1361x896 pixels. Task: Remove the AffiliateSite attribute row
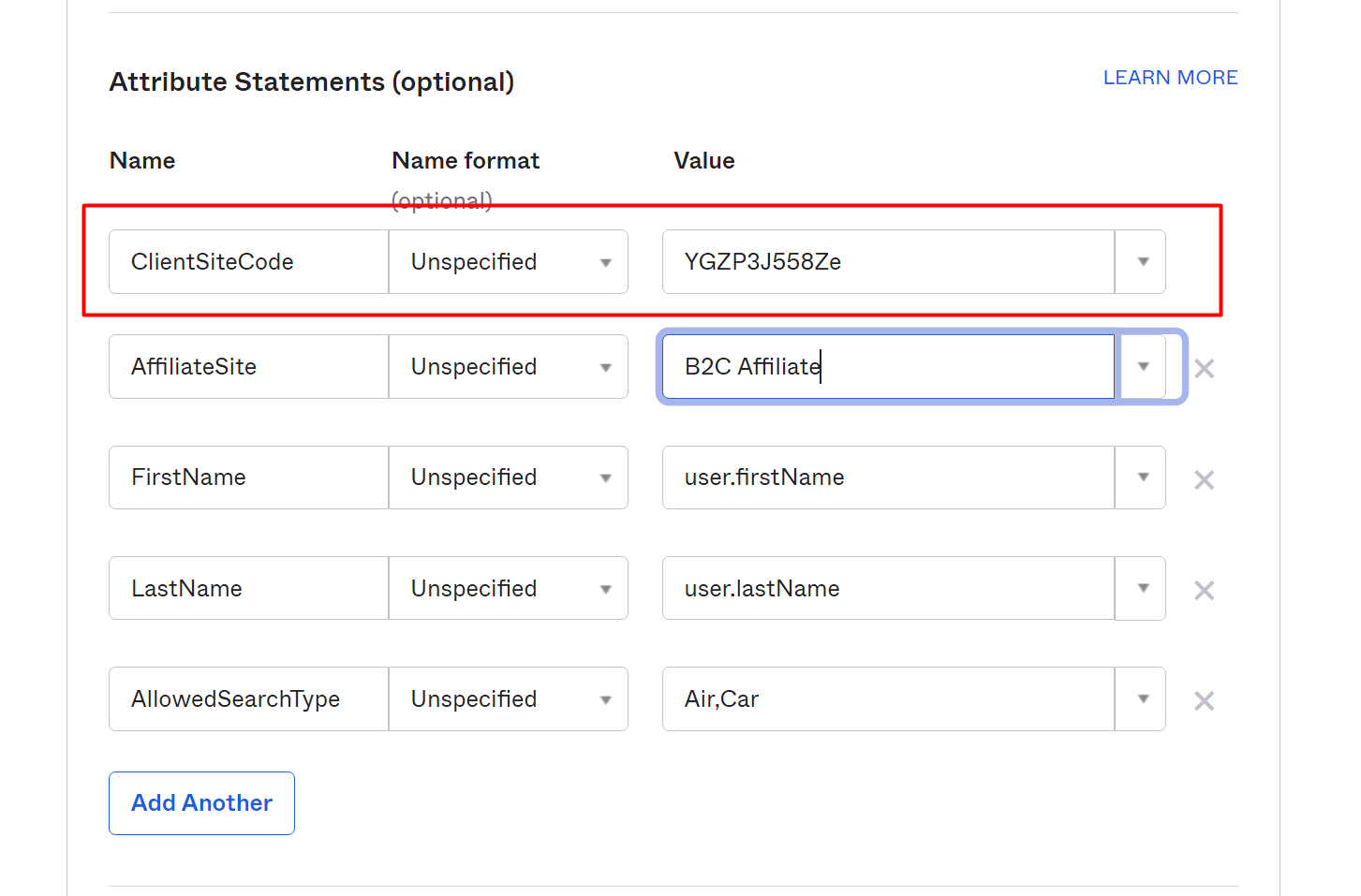tap(1204, 368)
